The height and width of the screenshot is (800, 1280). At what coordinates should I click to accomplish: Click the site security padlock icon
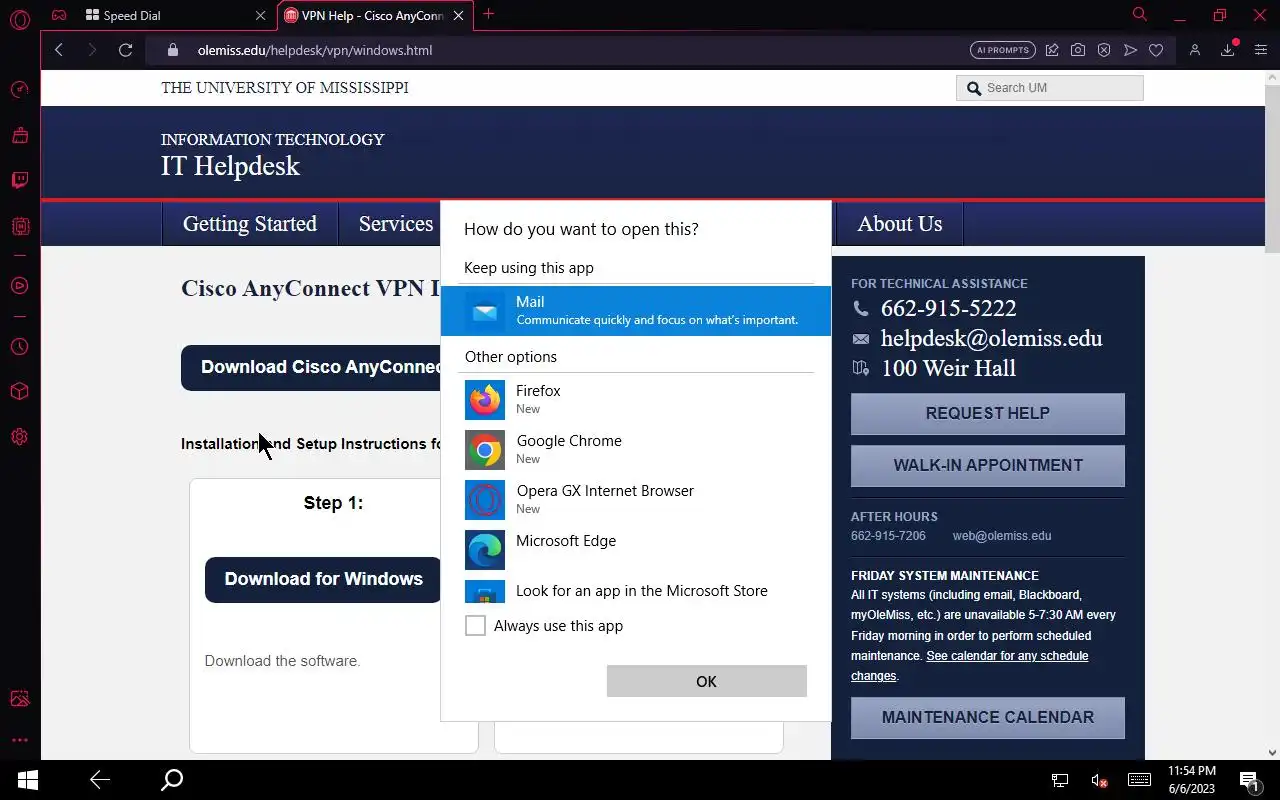pos(172,50)
